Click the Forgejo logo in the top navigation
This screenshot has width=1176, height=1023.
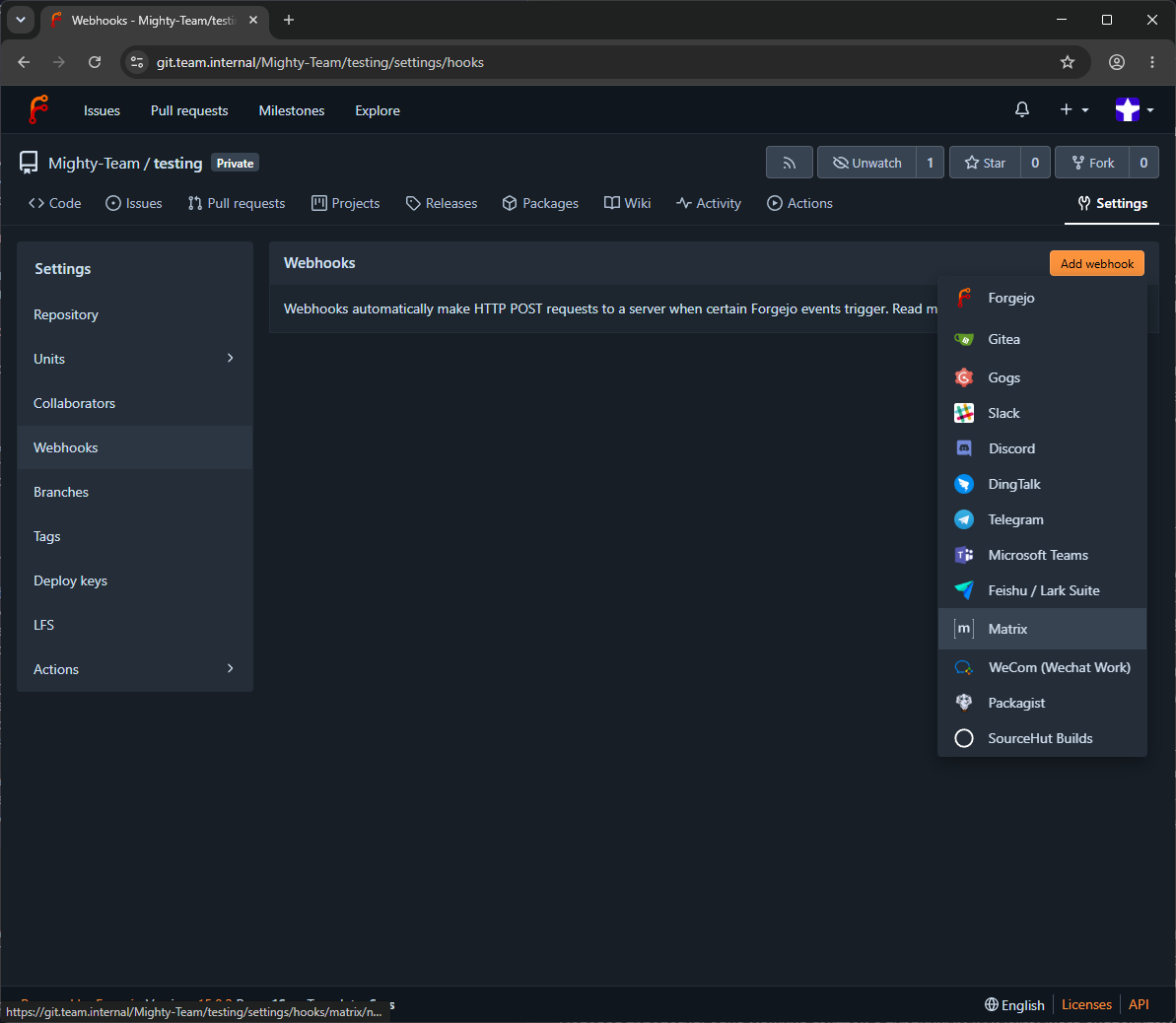pos(38,109)
